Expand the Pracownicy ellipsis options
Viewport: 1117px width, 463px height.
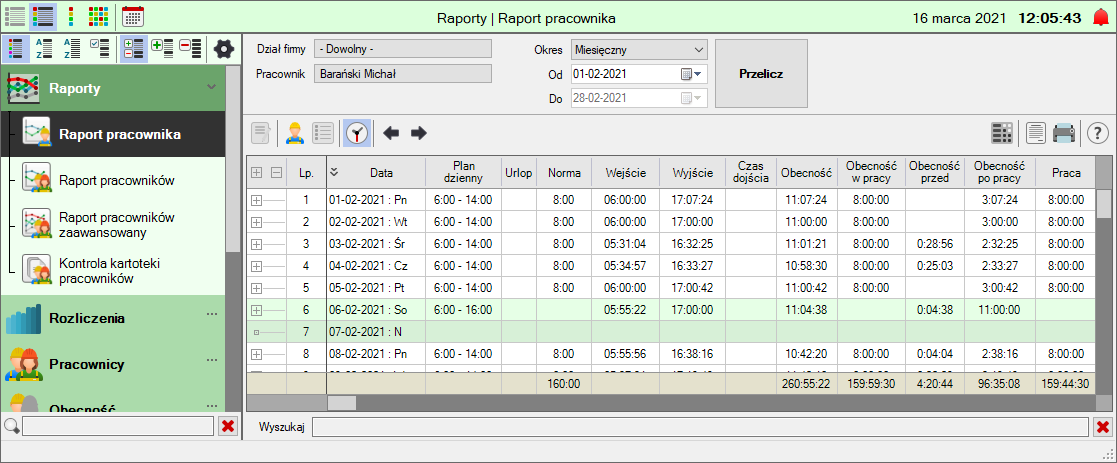pos(212,360)
